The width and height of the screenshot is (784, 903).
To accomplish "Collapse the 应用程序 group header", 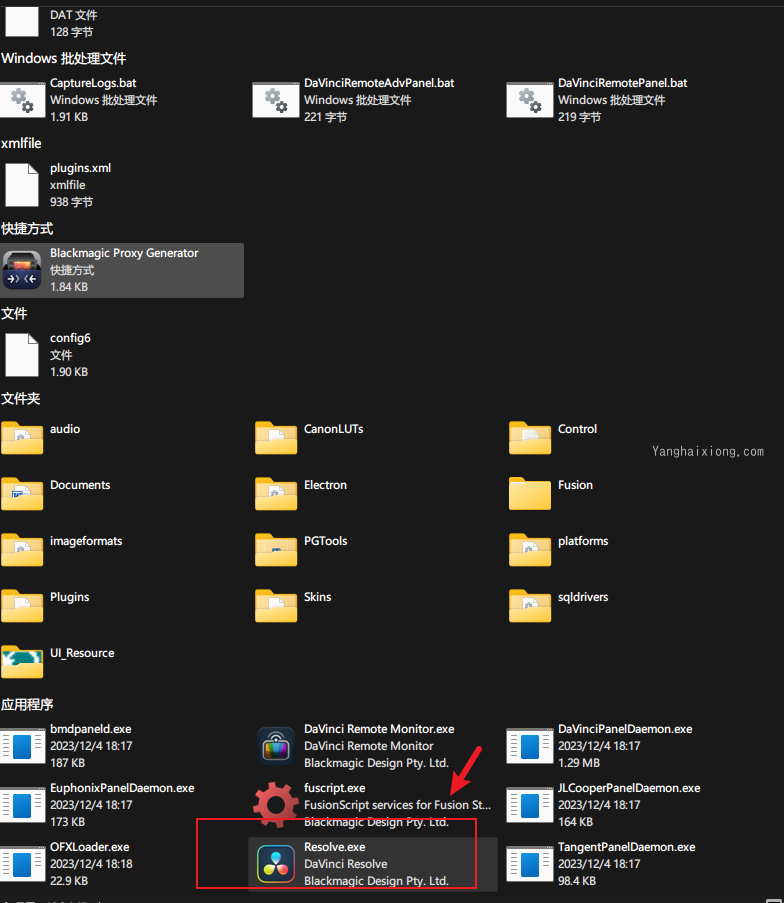I will coord(27,704).
